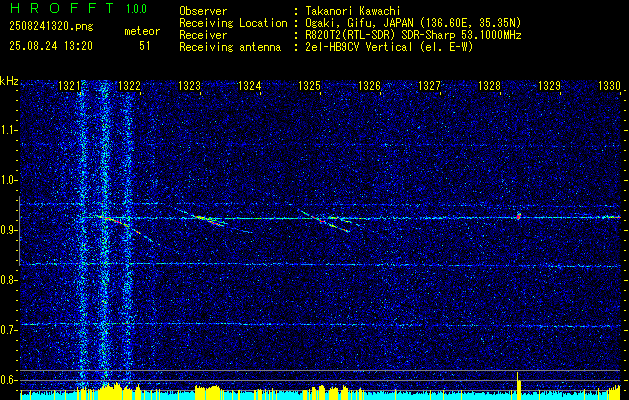
Task: Click the 1328 time marker
Action: [x=489, y=86]
